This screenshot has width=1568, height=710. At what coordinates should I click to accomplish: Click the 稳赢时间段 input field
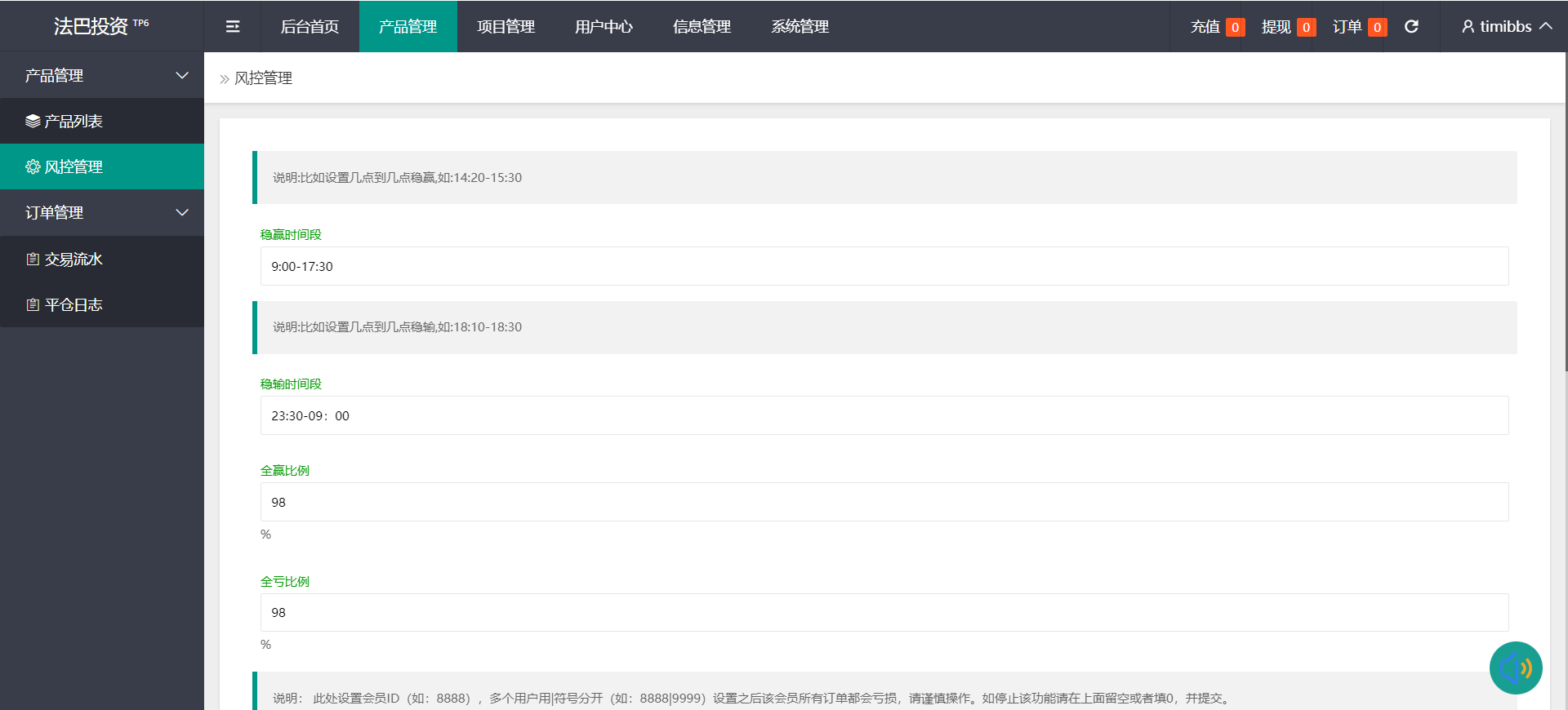click(x=884, y=267)
